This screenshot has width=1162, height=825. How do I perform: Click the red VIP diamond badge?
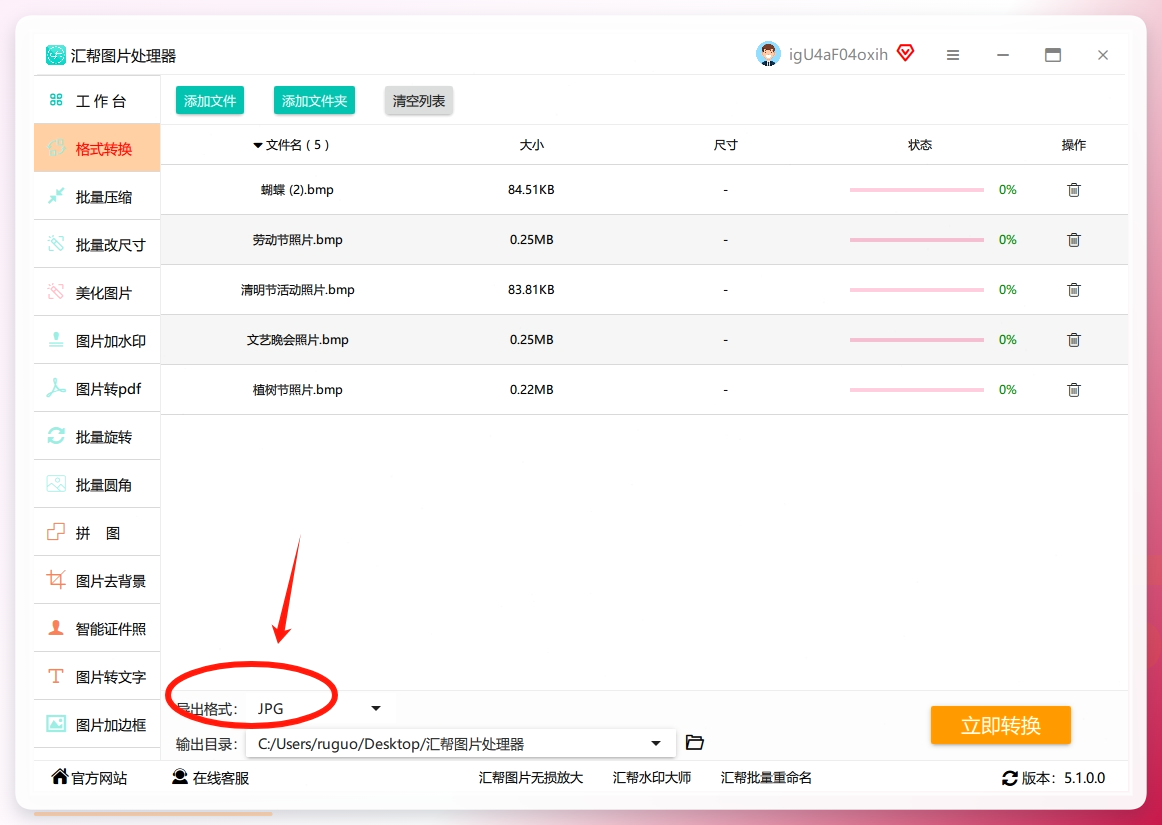[x=906, y=53]
